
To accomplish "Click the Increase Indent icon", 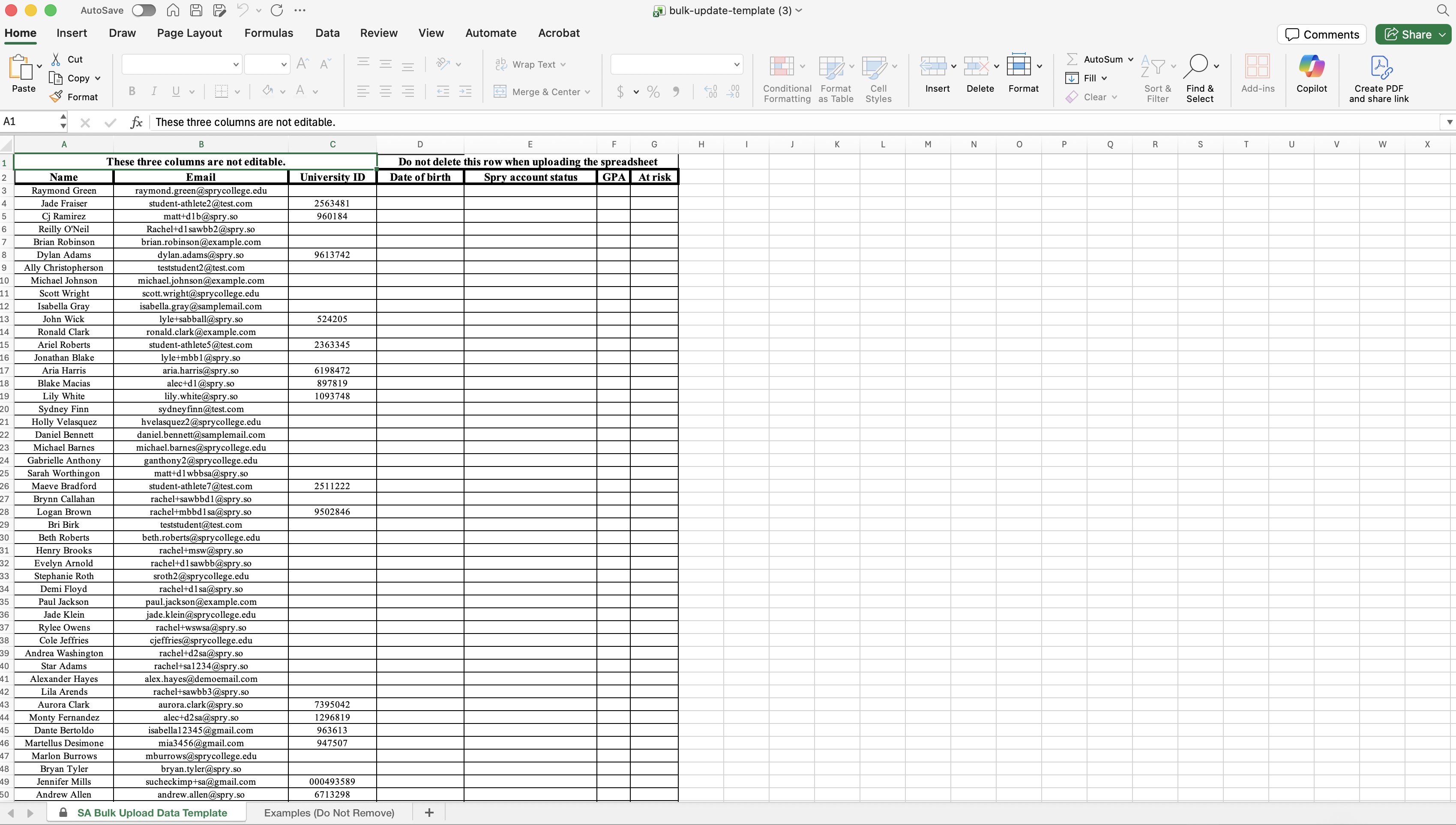I will [x=465, y=91].
